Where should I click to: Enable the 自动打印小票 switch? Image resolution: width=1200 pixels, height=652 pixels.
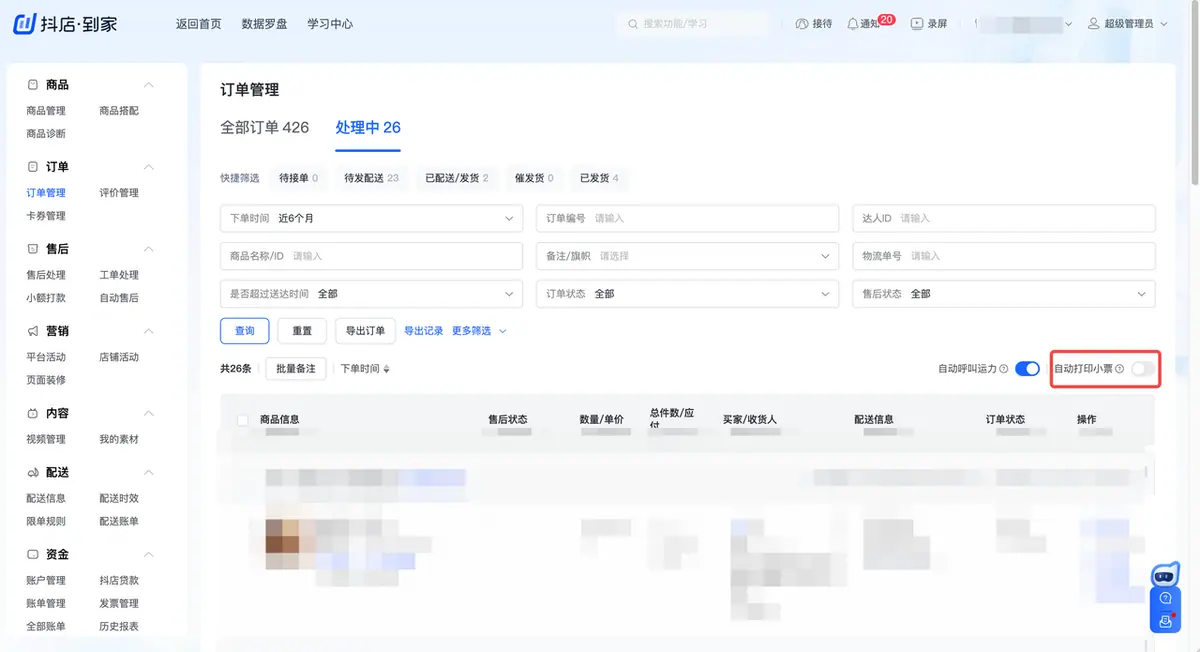tap(1143, 369)
